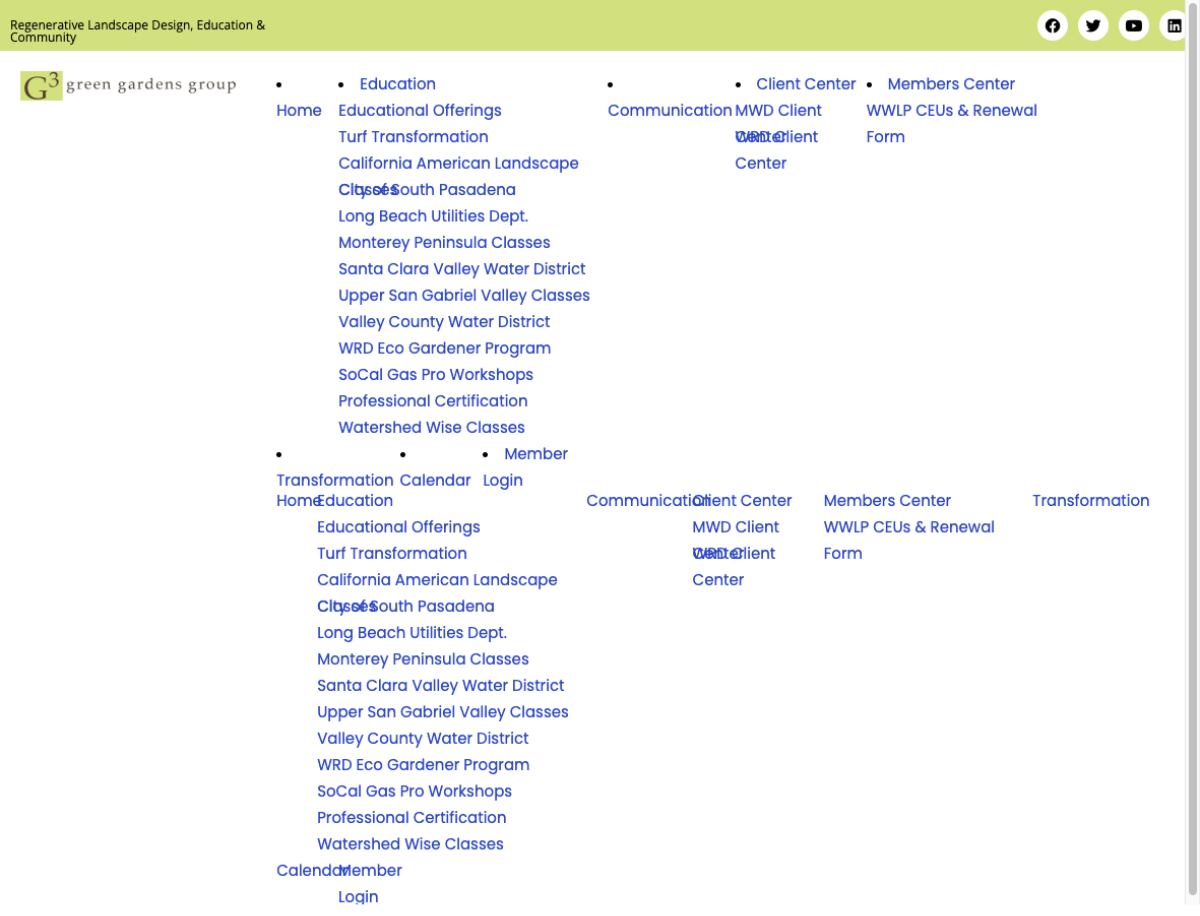Open Turf Transformation in unbulleted duplicate menu
Viewport: 1200px width, 916px height.
pyautogui.click(x=392, y=554)
